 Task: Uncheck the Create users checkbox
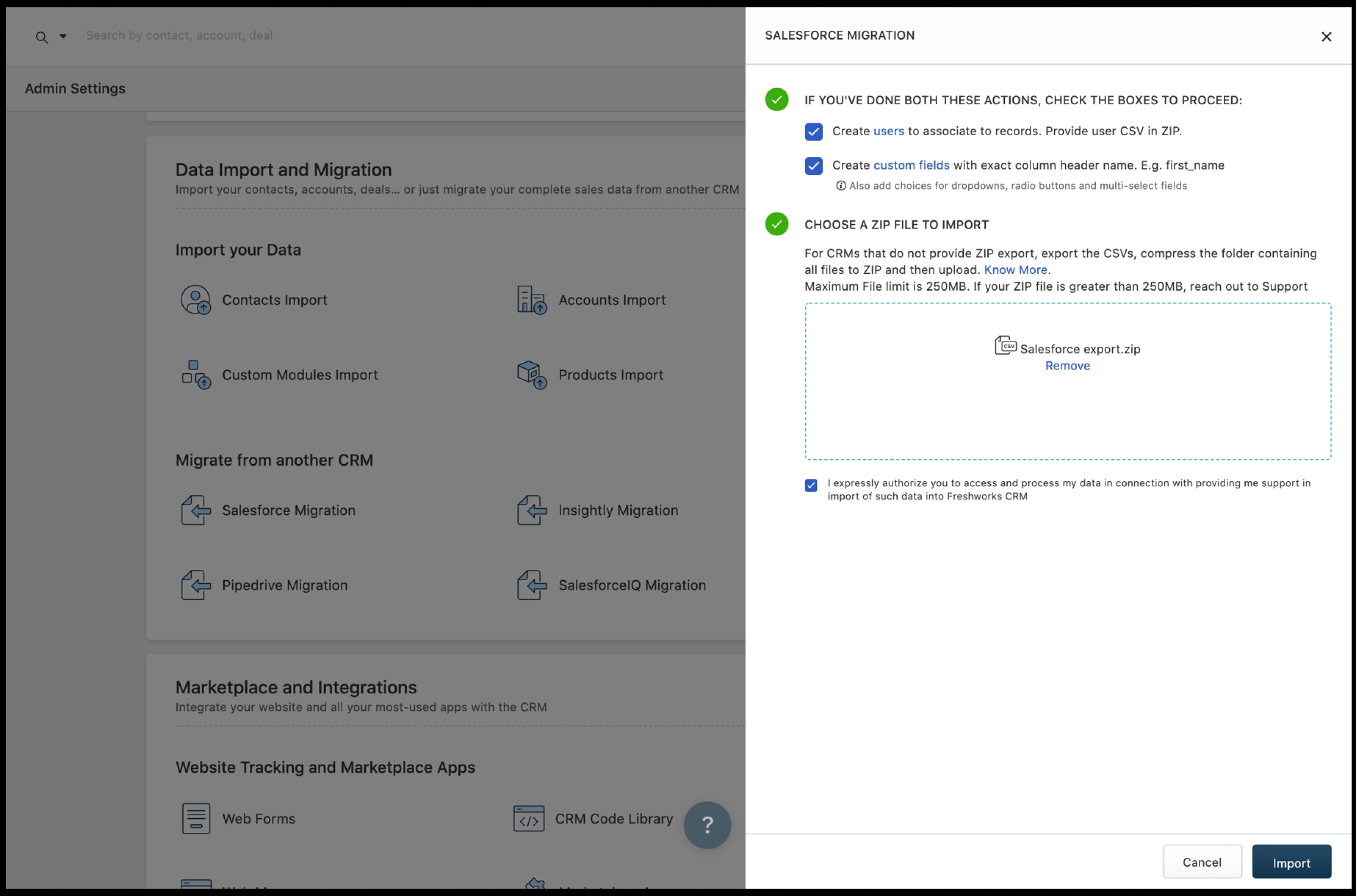813,132
